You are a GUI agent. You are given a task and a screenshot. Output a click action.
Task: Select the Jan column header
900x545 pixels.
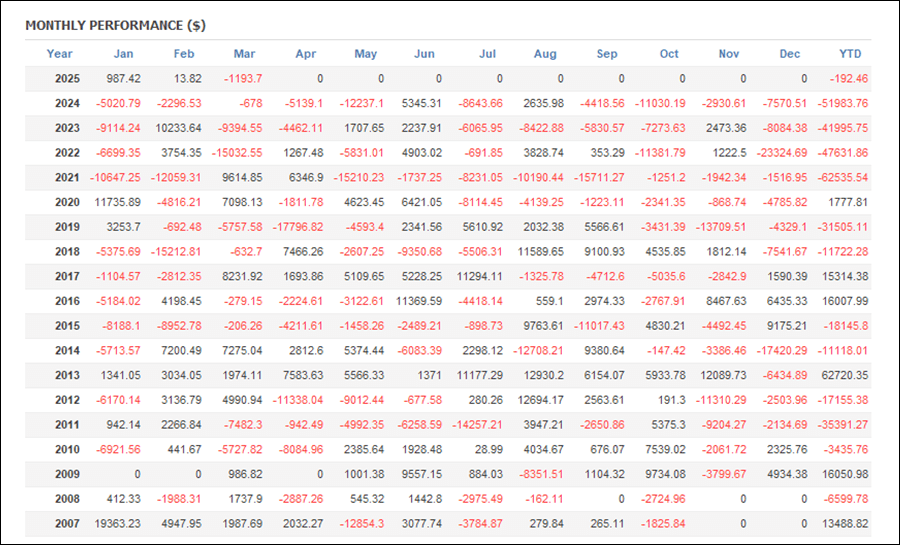pos(123,54)
